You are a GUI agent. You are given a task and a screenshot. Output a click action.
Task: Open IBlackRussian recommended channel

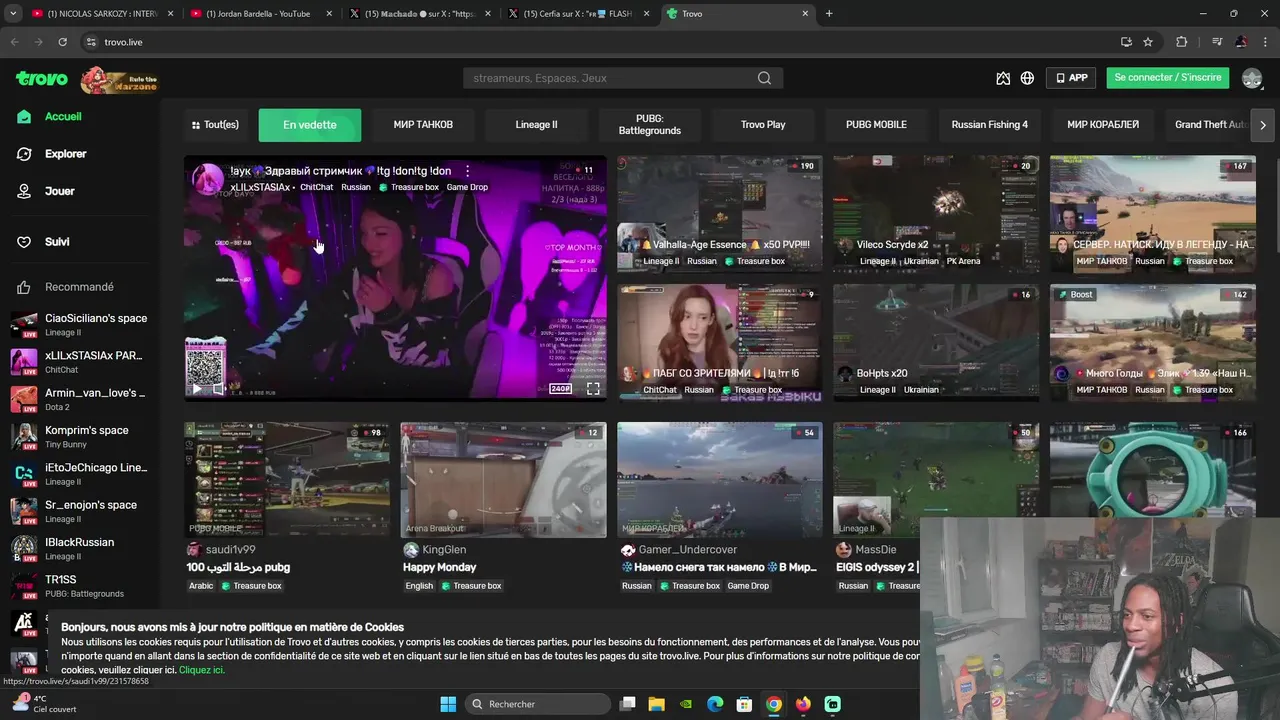(x=80, y=549)
